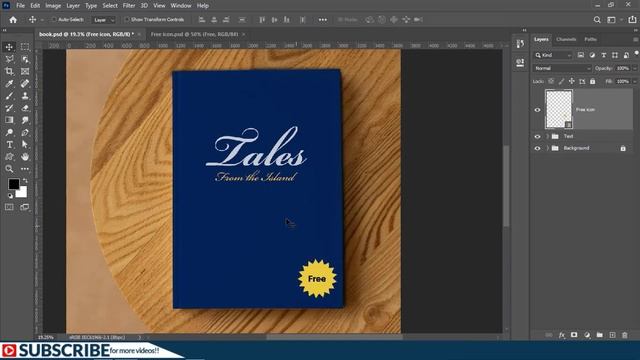640x360 pixels.
Task: Expand the Background group
Action: coord(548,149)
